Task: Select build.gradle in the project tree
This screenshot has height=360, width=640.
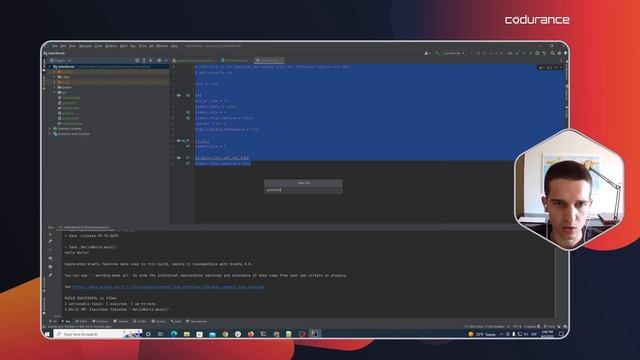Action: pos(69,108)
